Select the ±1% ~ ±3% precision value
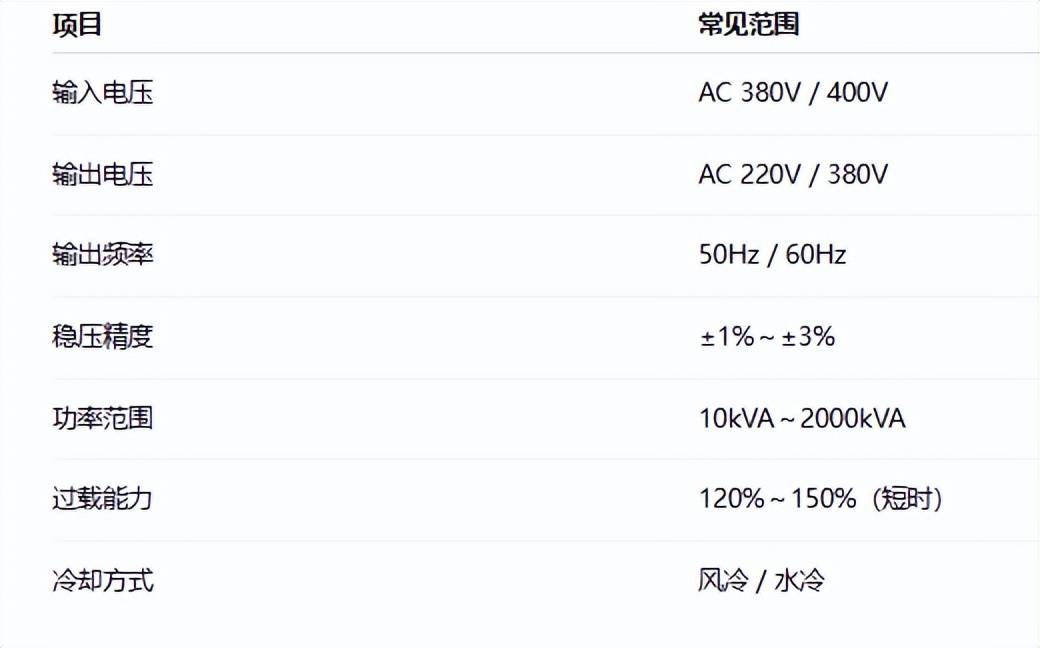The height and width of the screenshot is (648, 1040). pyautogui.click(x=767, y=336)
